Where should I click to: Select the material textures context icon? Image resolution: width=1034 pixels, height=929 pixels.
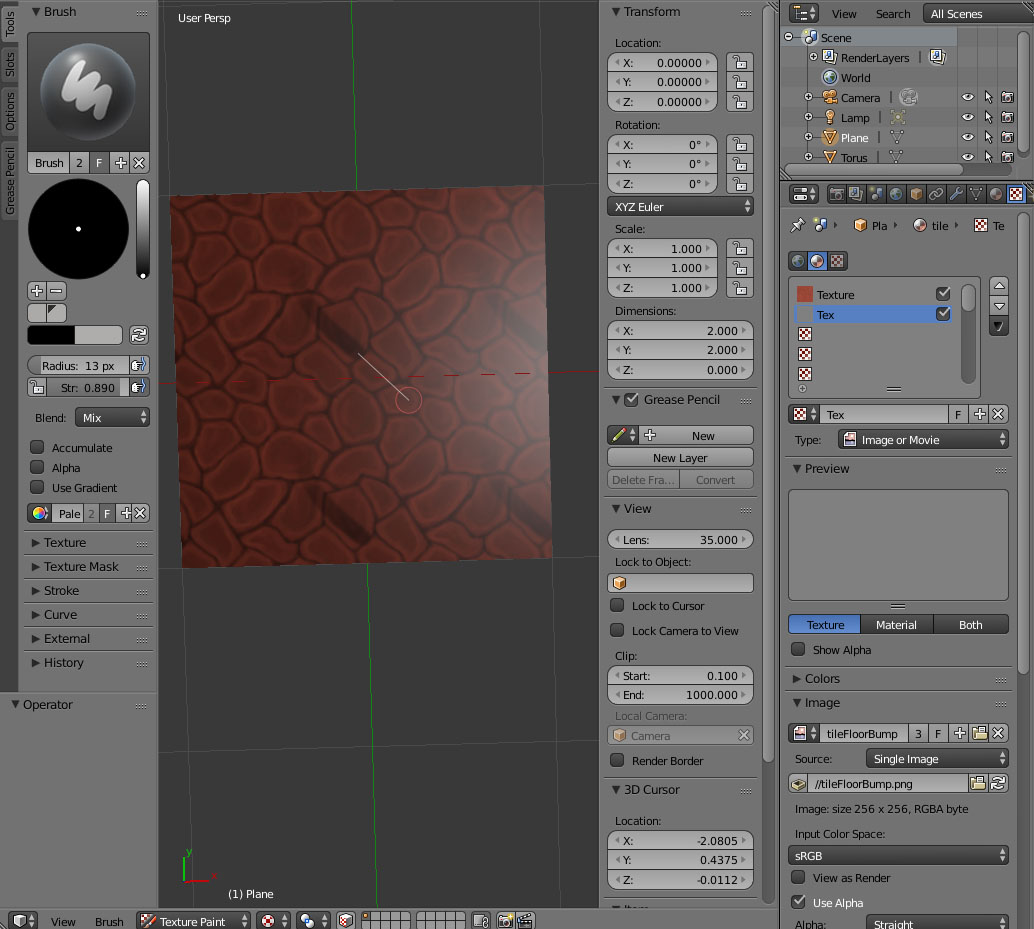tap(818, 261)
